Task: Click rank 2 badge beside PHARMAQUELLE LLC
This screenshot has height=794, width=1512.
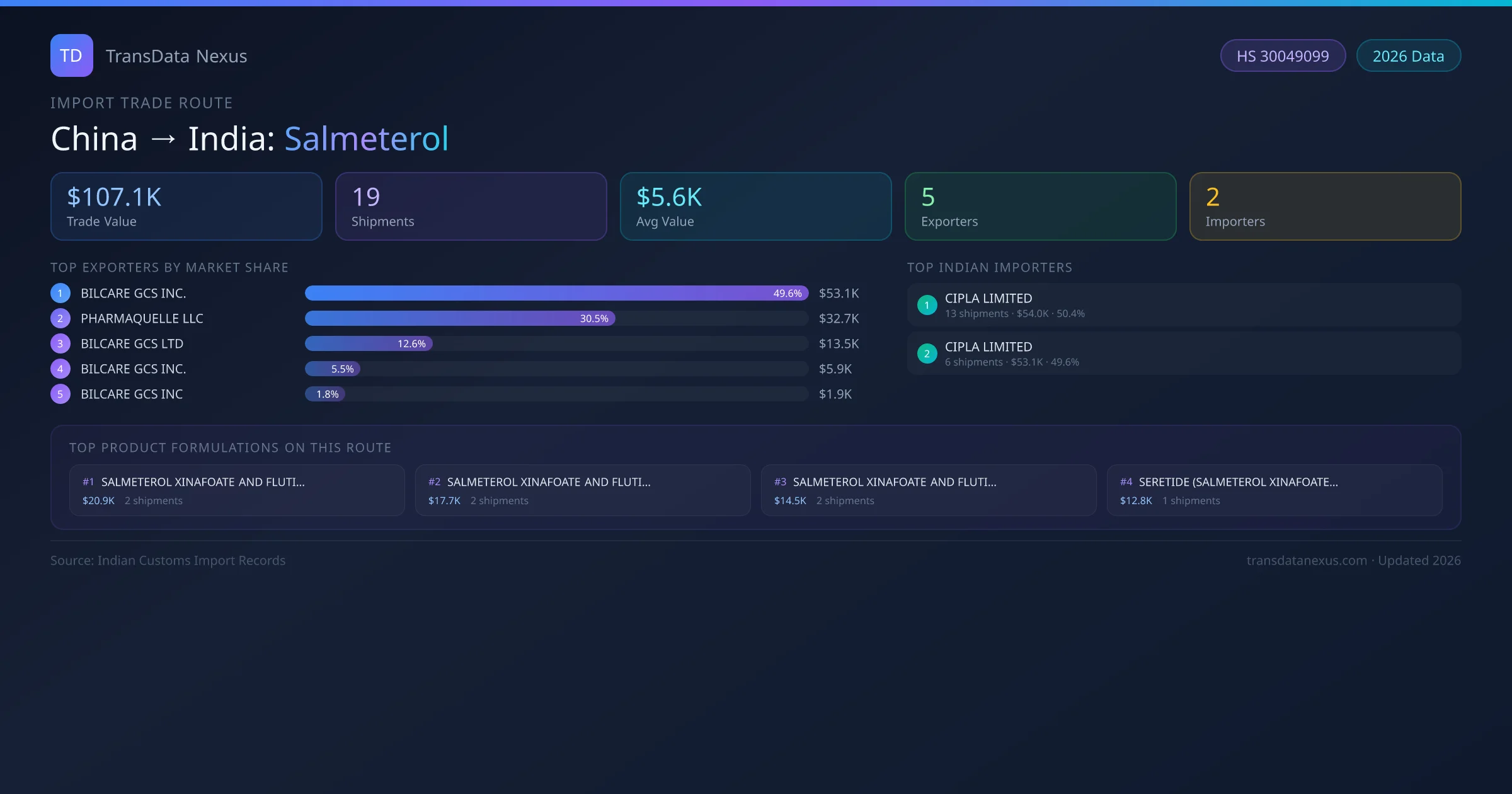Action: pyautogui.click(x=60, y=318)
